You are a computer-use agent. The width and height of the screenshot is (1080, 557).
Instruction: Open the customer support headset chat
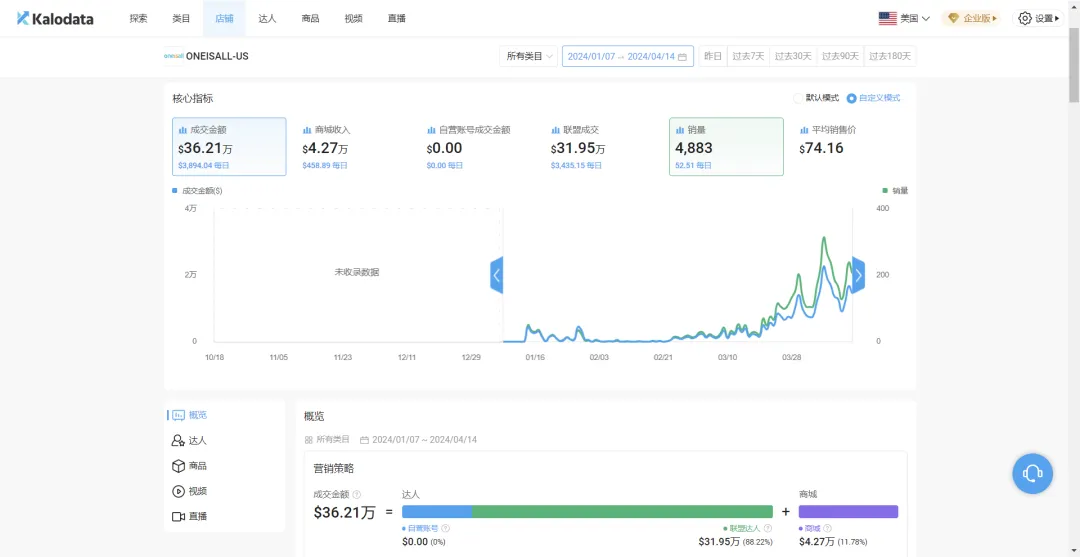click(x=1032, y=473)
